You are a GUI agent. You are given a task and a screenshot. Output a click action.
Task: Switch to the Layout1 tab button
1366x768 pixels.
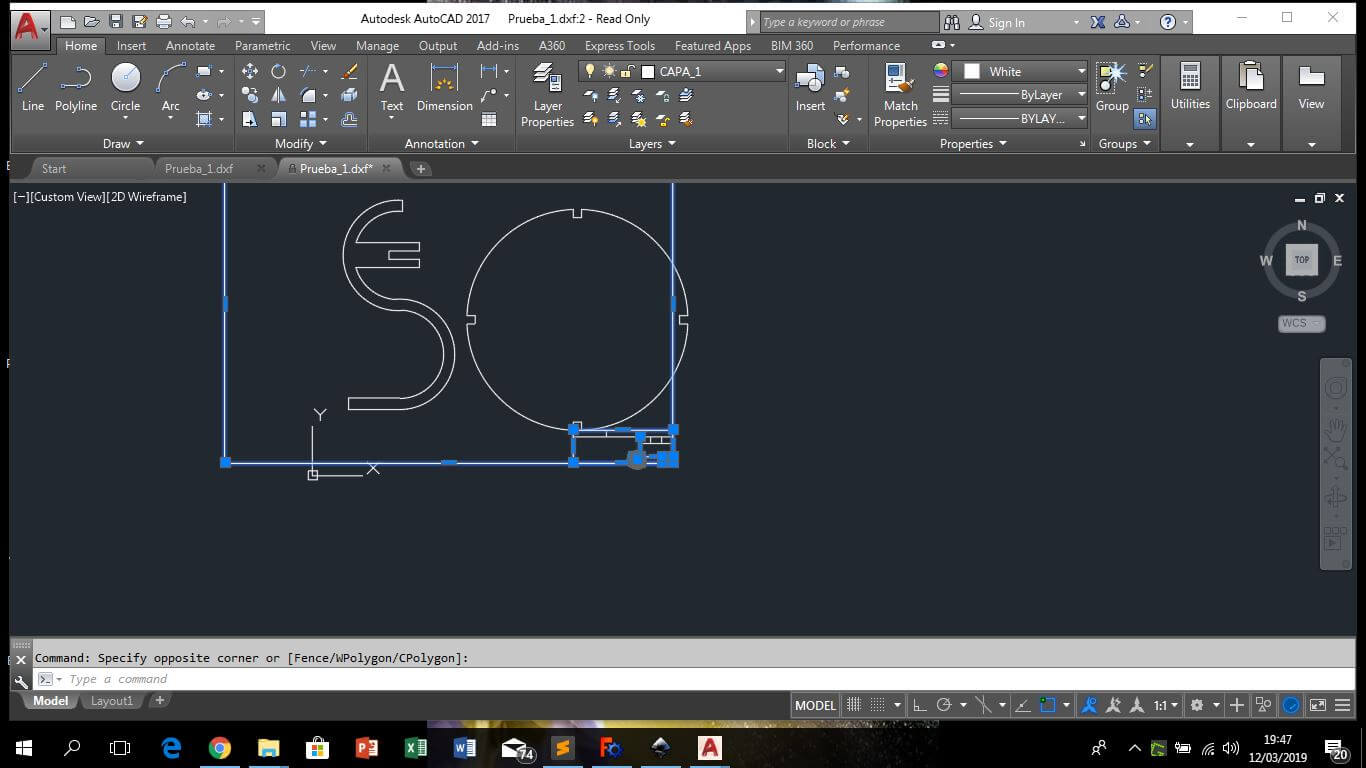[112, 701]
